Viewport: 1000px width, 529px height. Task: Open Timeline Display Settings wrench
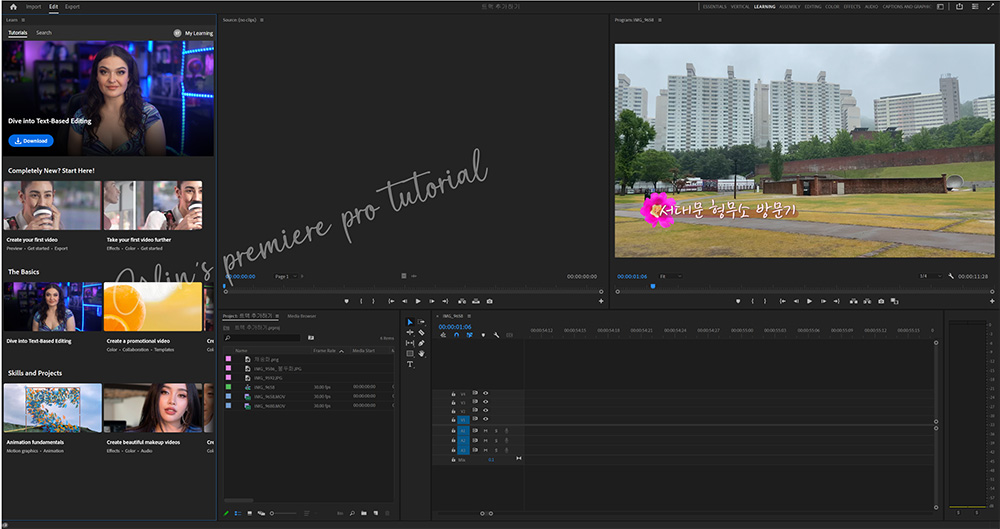click(496, 335)
